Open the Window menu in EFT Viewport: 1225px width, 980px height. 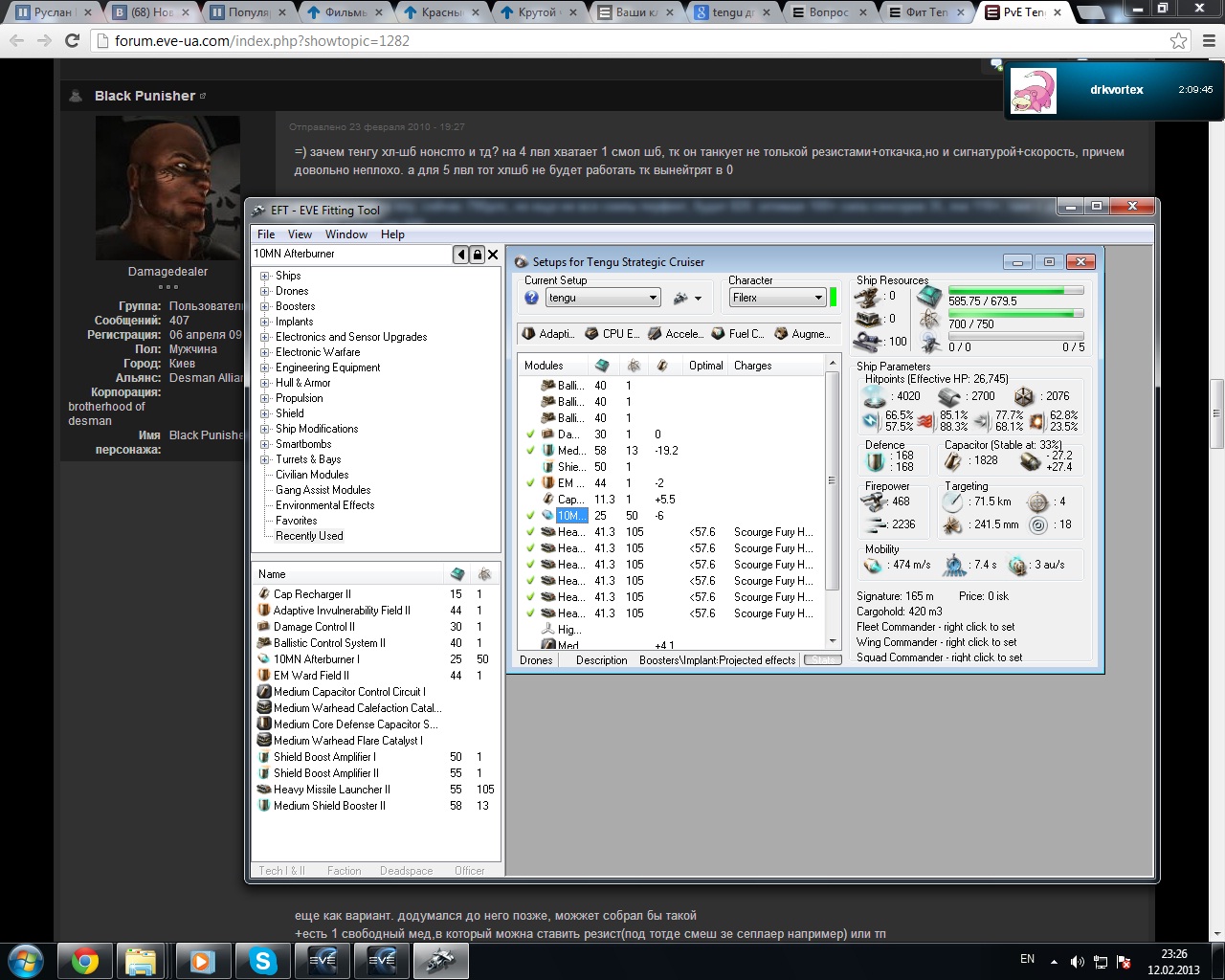pos(346,234)
